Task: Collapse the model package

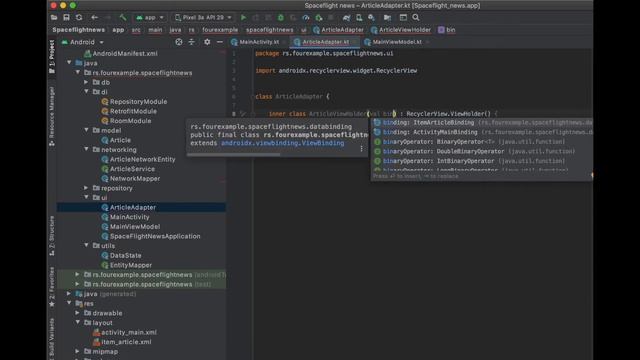Action: [x=86, y=130]
